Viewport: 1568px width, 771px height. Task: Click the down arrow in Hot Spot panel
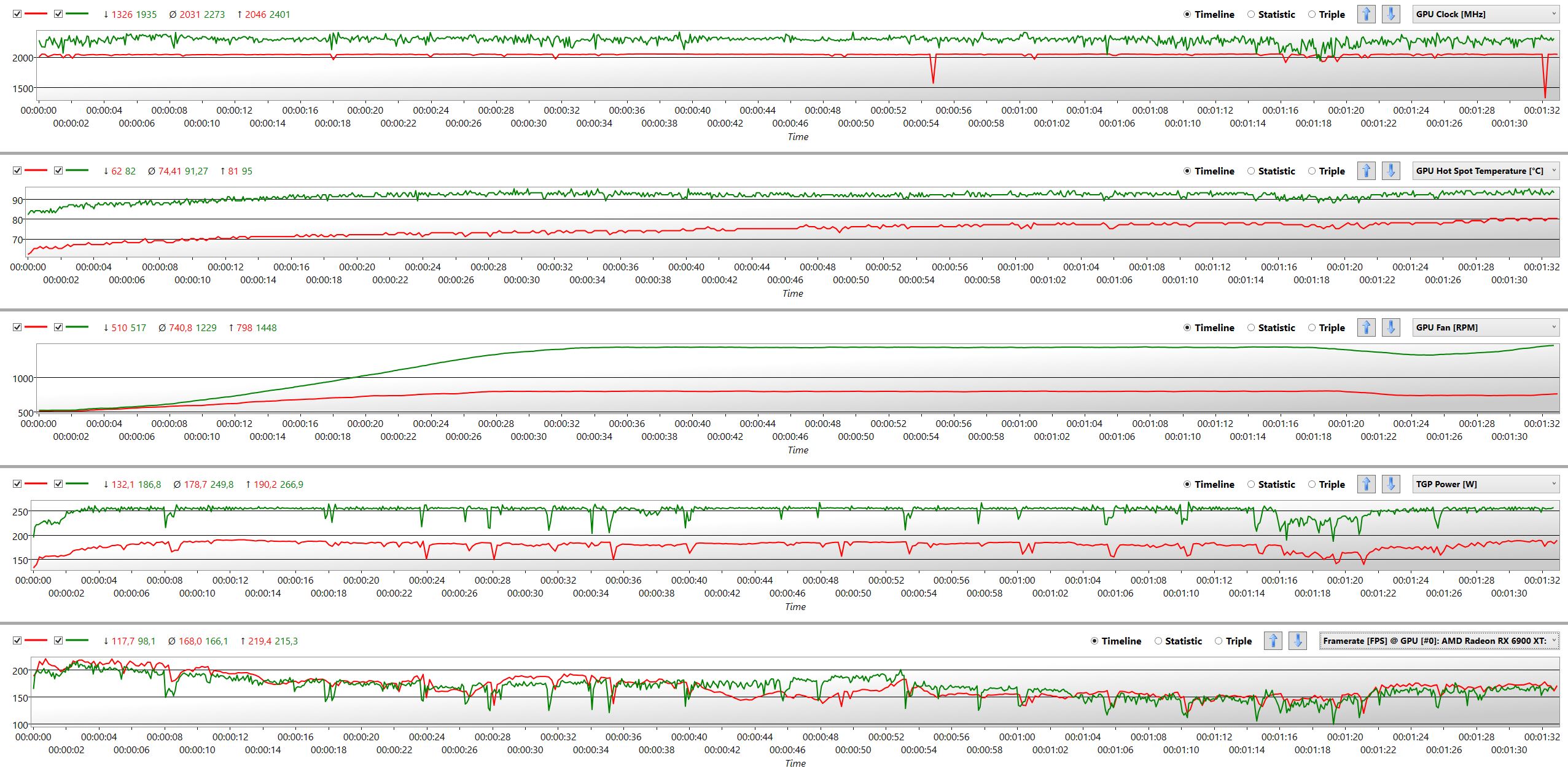1391,171
